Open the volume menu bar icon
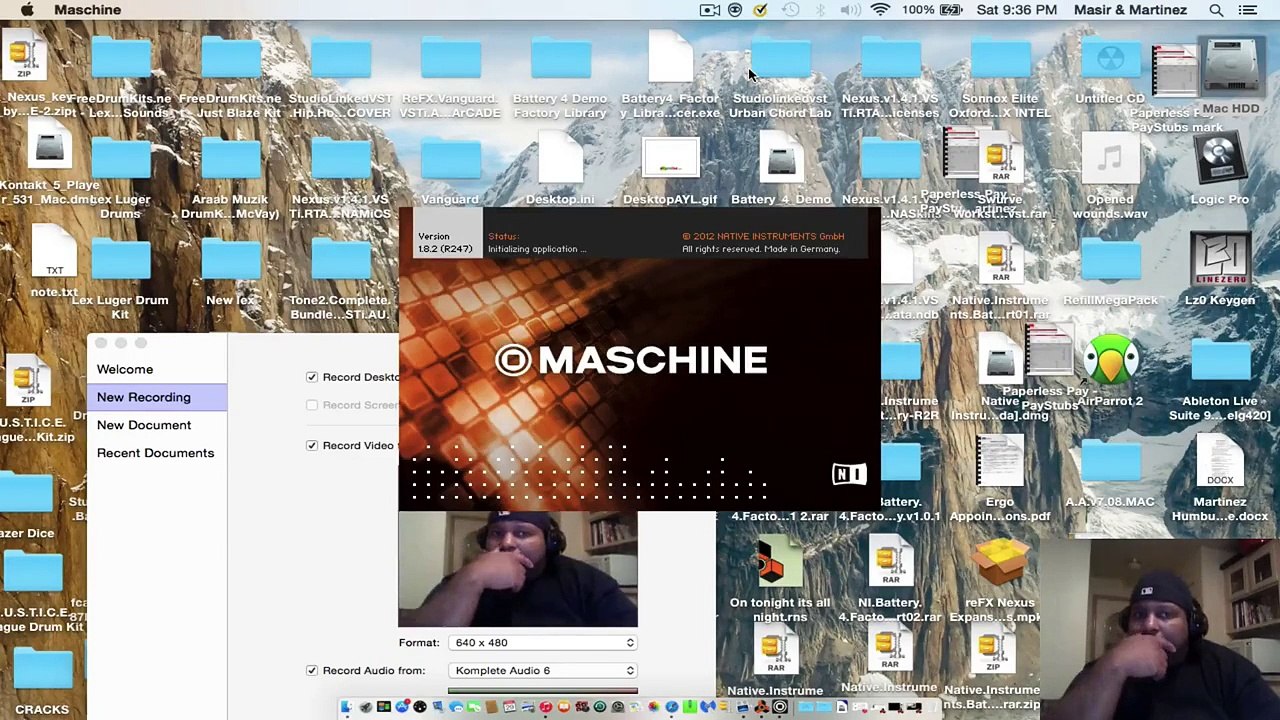The width and height of the screenshot is (1280, 720). 850,10
